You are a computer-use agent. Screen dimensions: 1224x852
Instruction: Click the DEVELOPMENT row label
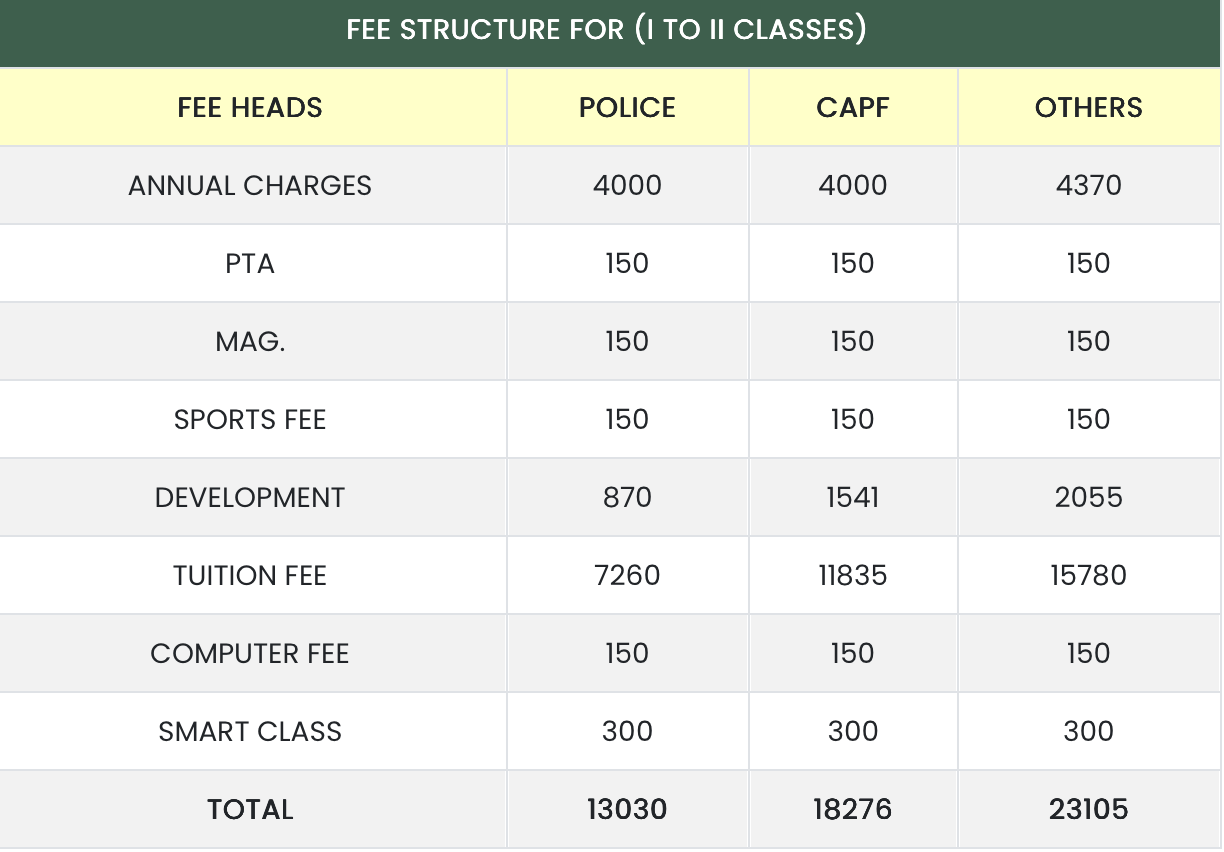(x=250, y=498)
